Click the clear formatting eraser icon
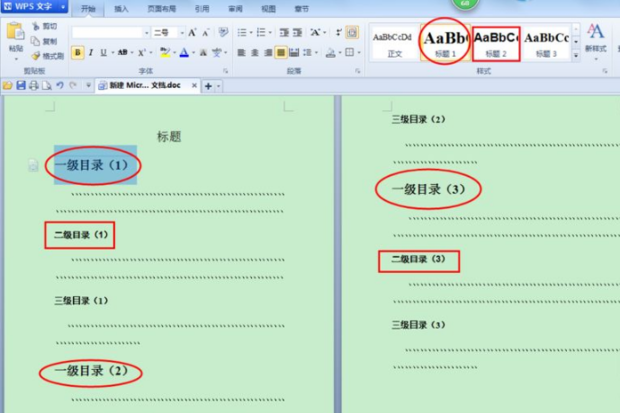Viewport: 620px width, 413px height. click(x=223, y=32)
